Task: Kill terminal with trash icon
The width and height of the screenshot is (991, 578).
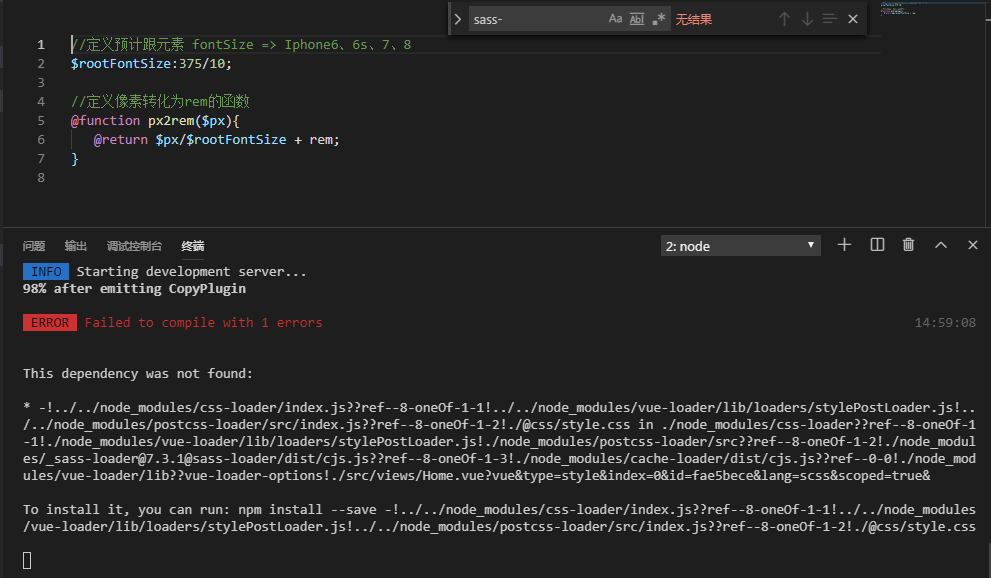Action: tap(908, 244)
